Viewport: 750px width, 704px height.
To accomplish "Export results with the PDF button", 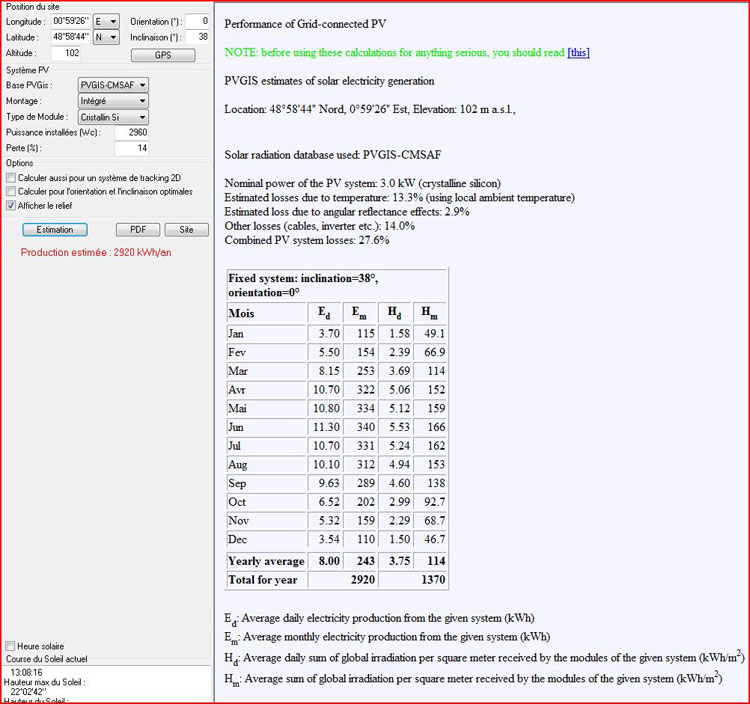I will (x=138, y=229).
